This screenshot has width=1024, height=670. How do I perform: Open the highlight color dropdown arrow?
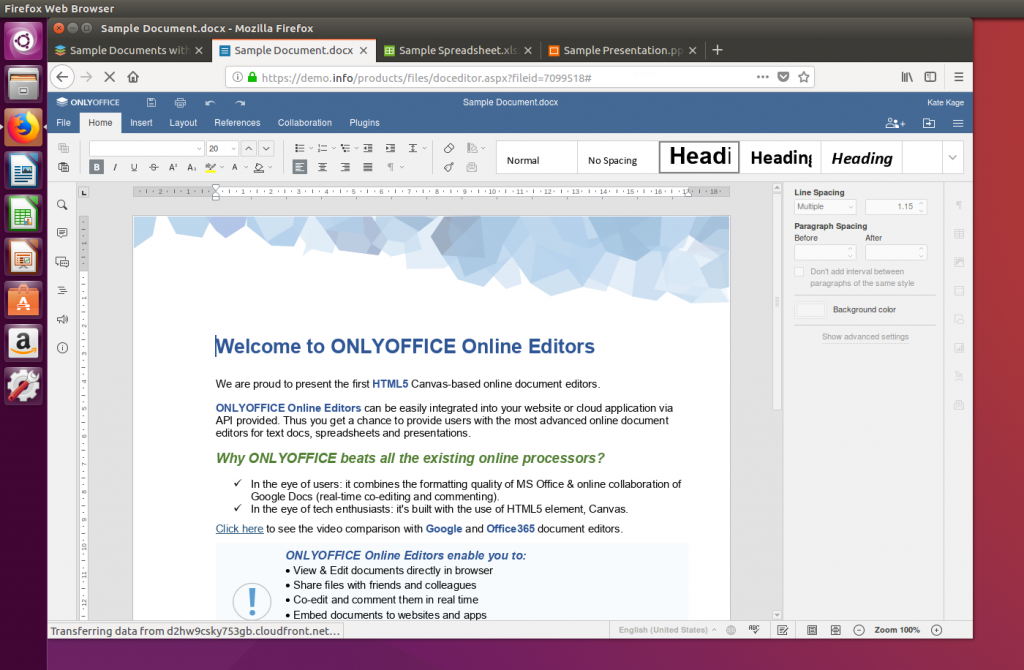pos(222,167)
